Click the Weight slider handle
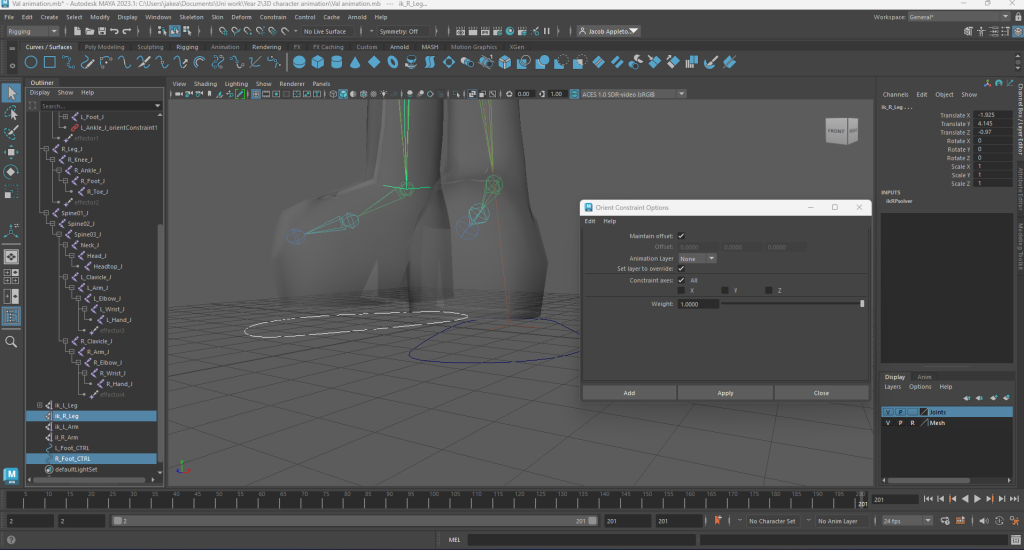 [x=862, y=303]
